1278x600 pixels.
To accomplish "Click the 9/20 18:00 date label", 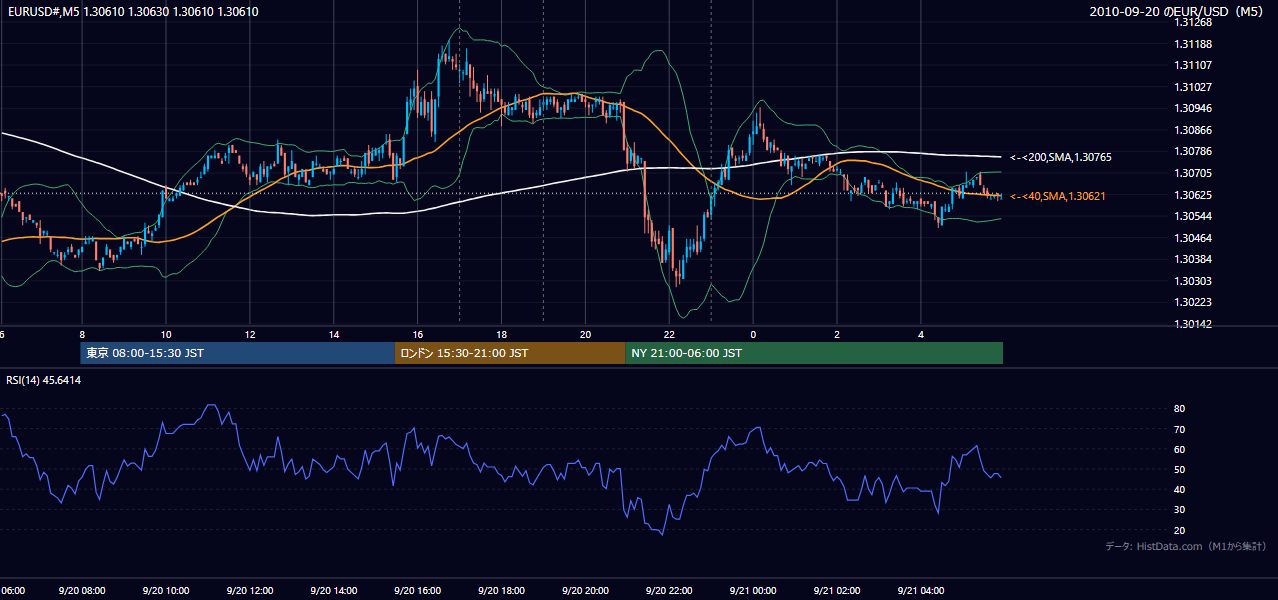I will (502, 591).
